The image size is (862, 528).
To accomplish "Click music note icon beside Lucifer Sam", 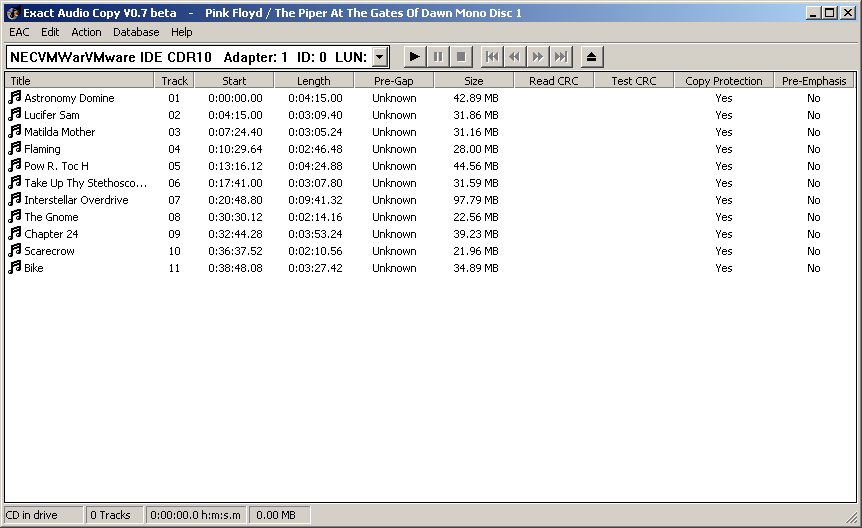I will point(15,114).
